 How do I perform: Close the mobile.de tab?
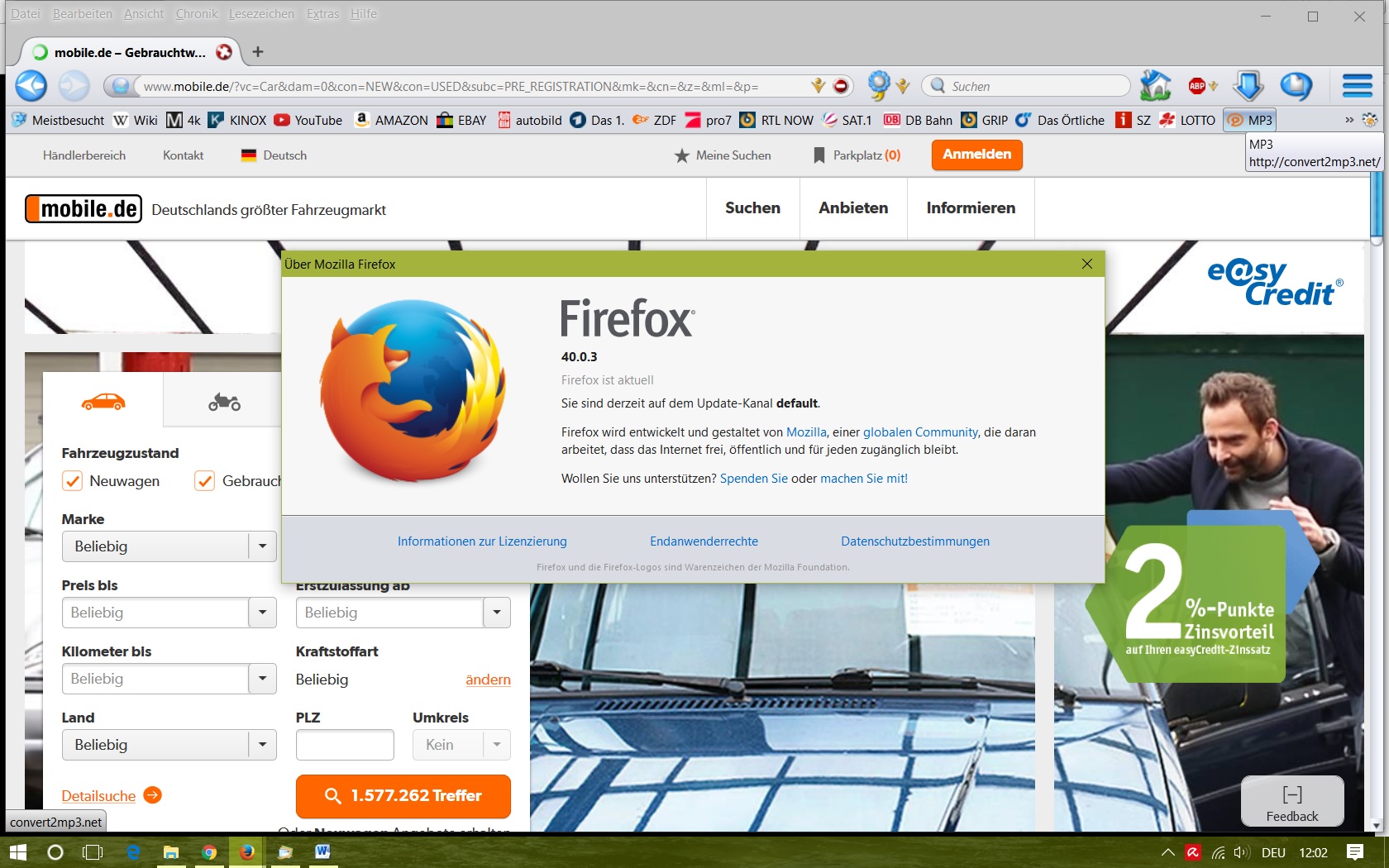pos(224,52)
